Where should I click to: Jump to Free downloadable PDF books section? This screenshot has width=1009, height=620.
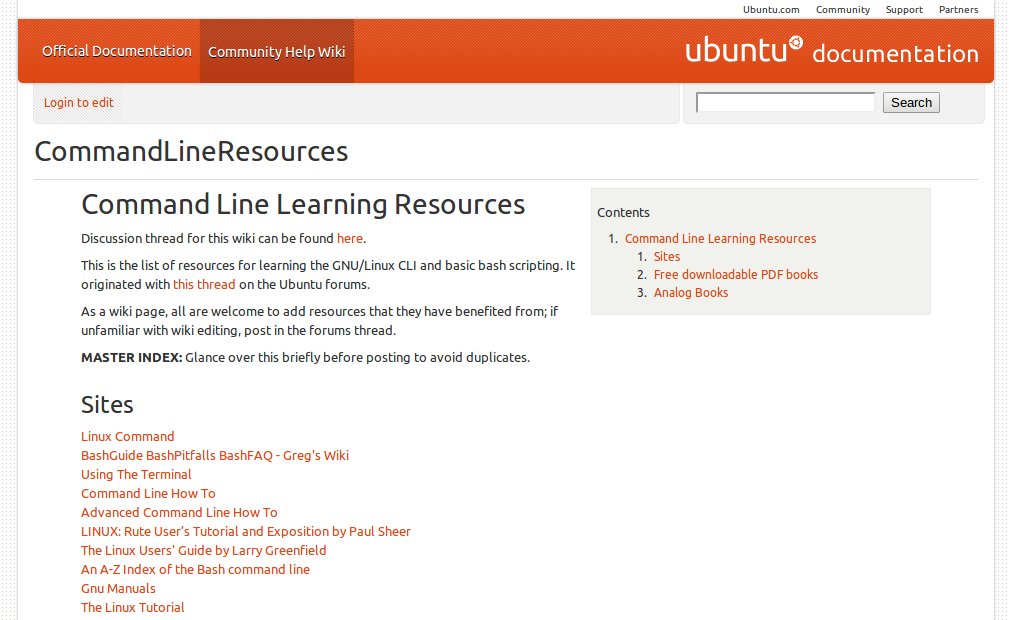click(x=736, y=274)
